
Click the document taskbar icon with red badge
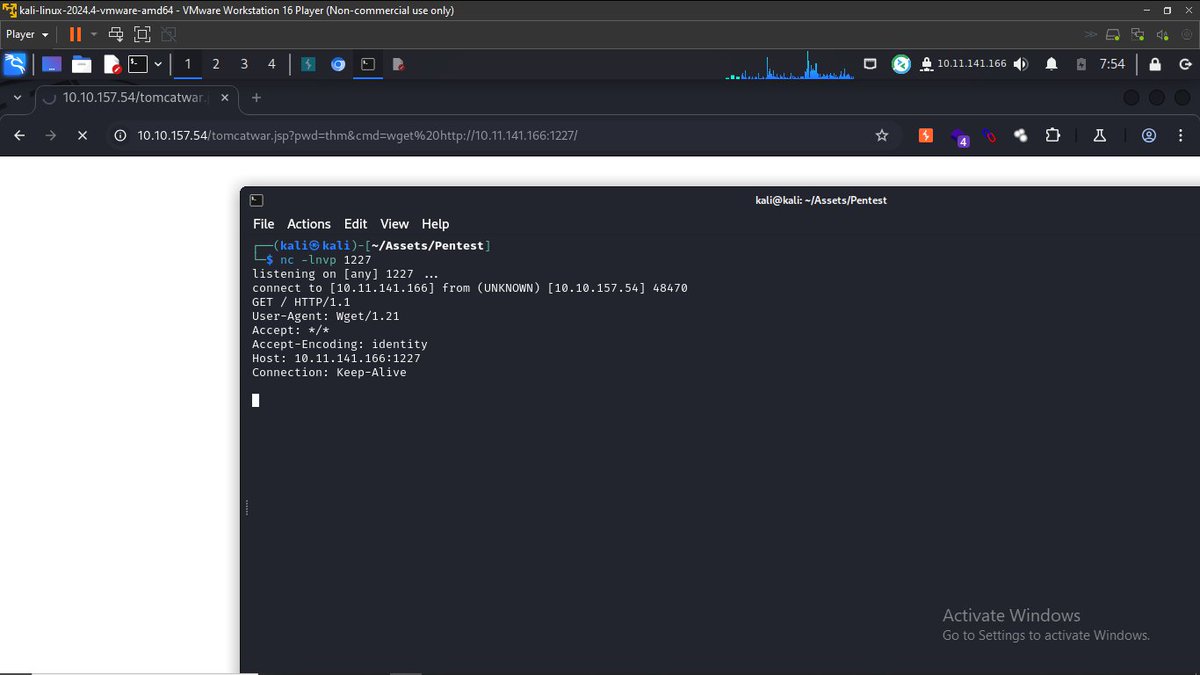coord(398,65)
